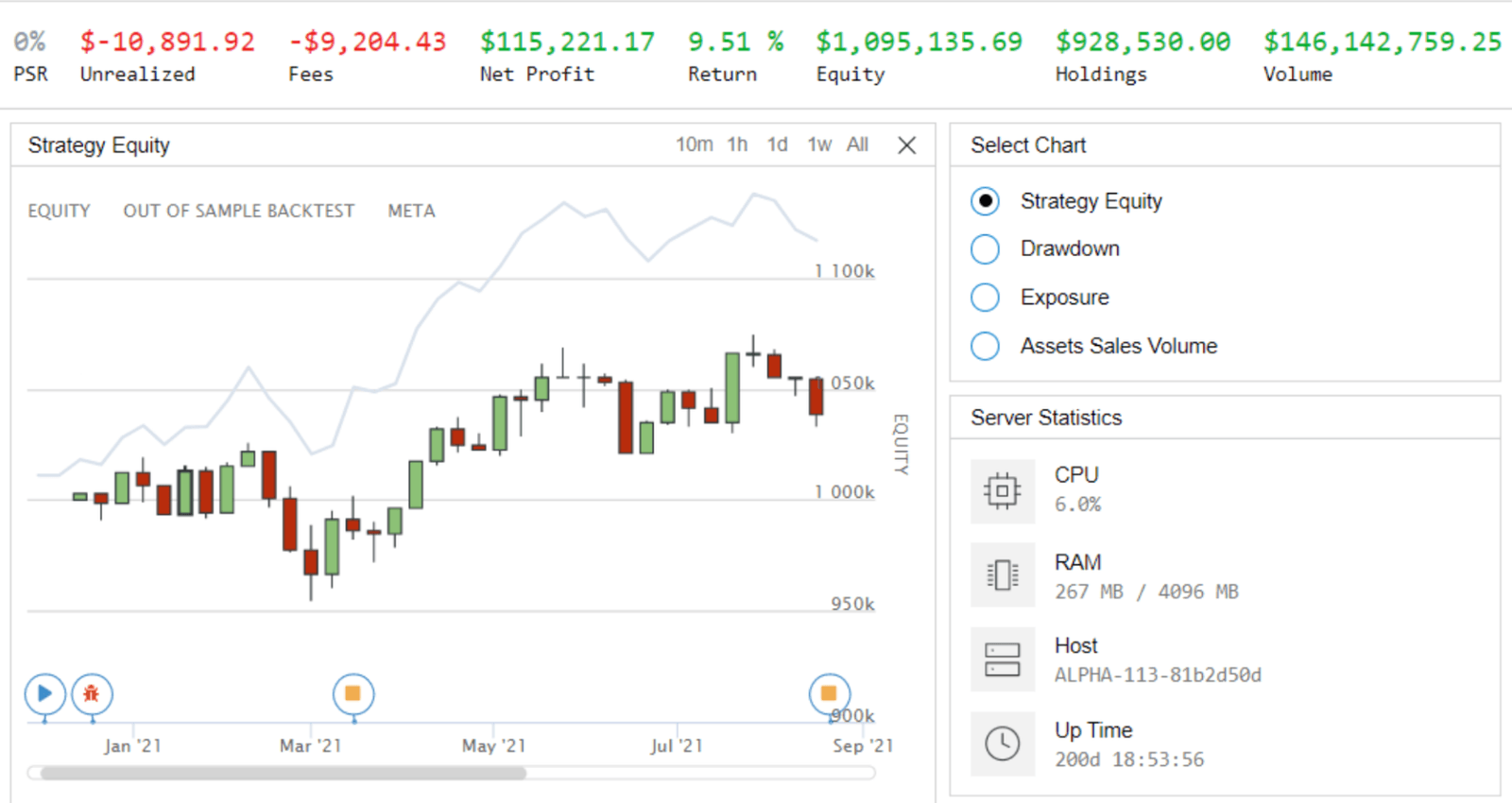Click the Up Time clock icon
This screenshot has height=803, width=1512.
pos(1003,743)
